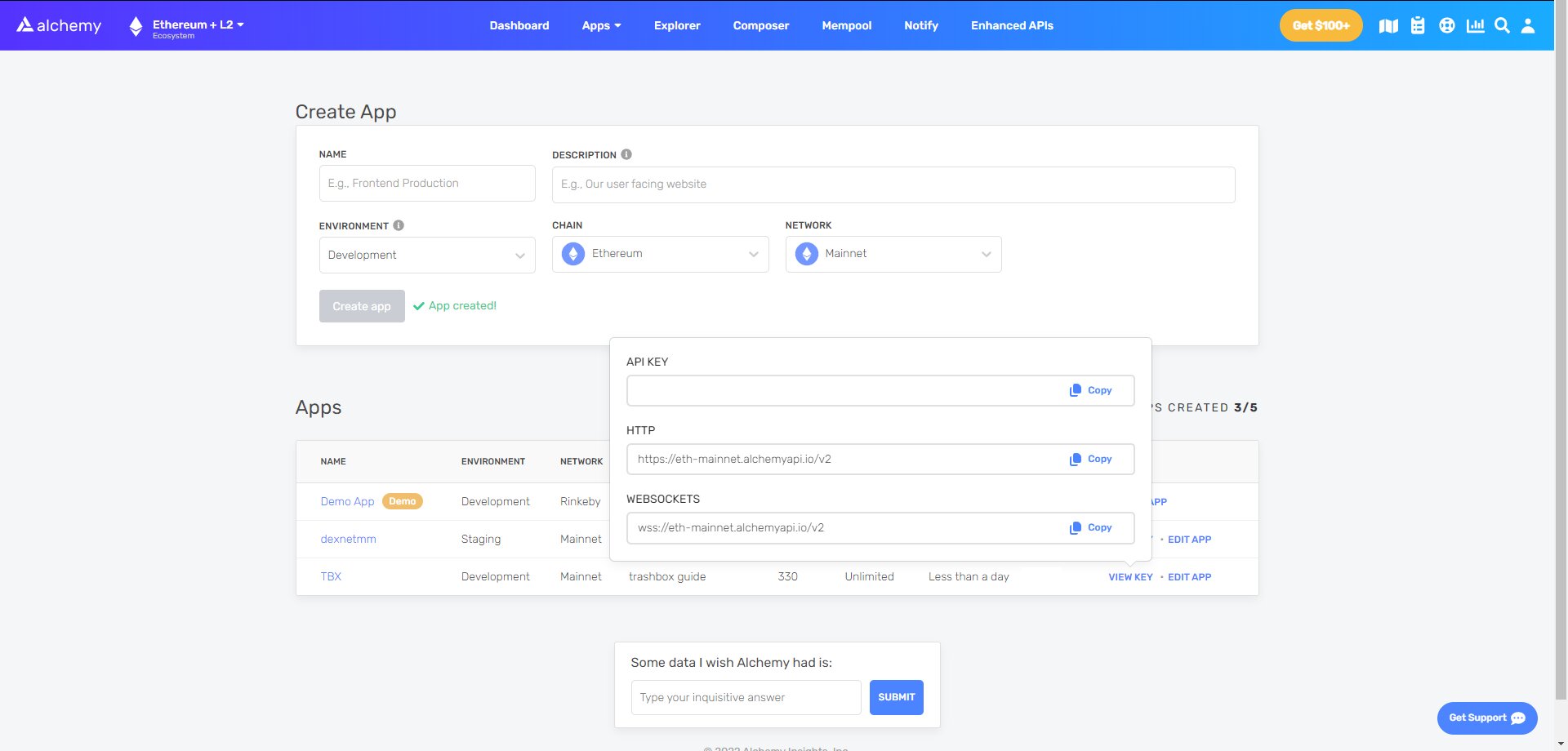Open the bar chart icon in header
Screen dimensions: 1568x751
(1475, 25)
